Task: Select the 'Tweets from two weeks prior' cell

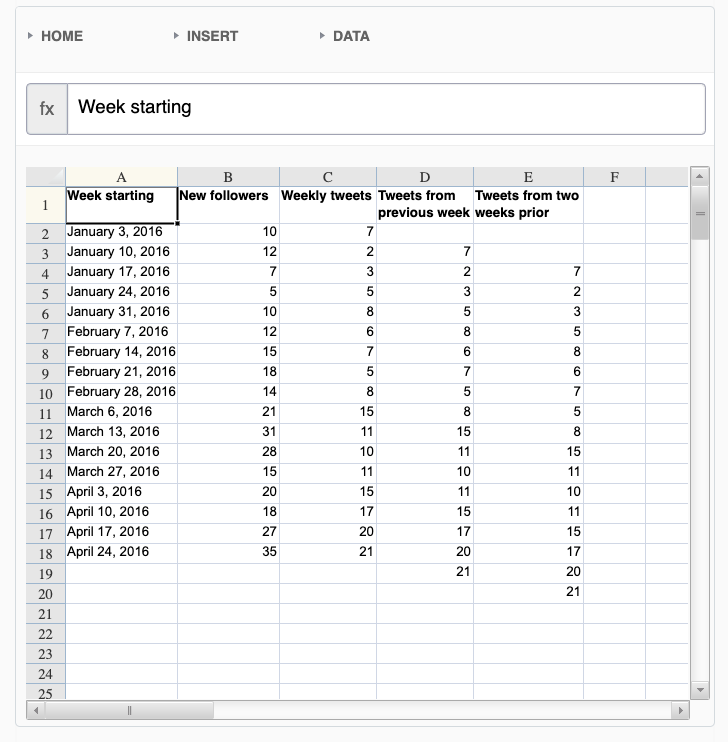Action: tap(529, 205)
